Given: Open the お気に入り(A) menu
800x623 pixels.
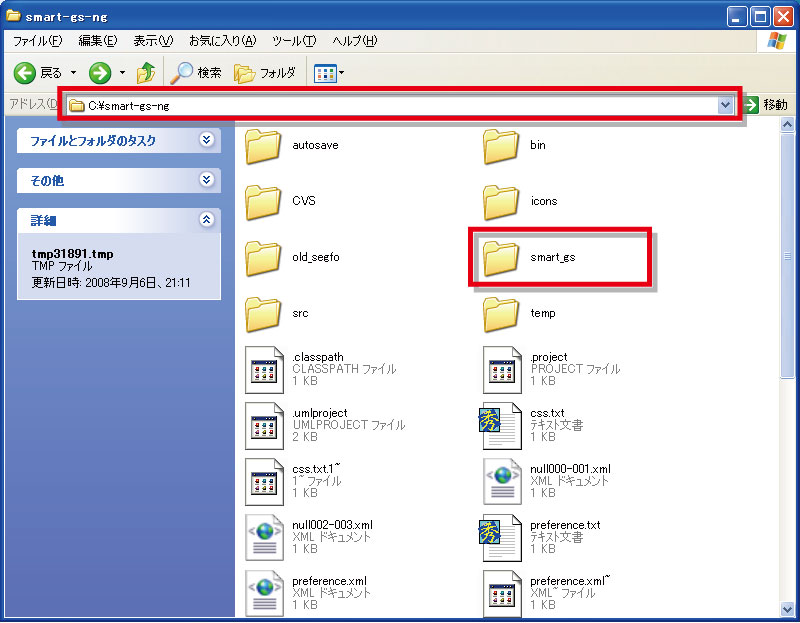Looking at the screenshot, I should (222, 41).
